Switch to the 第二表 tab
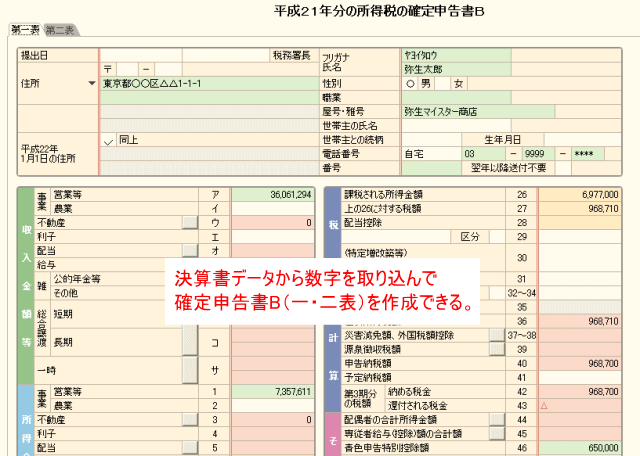The height and width of the screenshot is (456, 640). coord(60,30)
